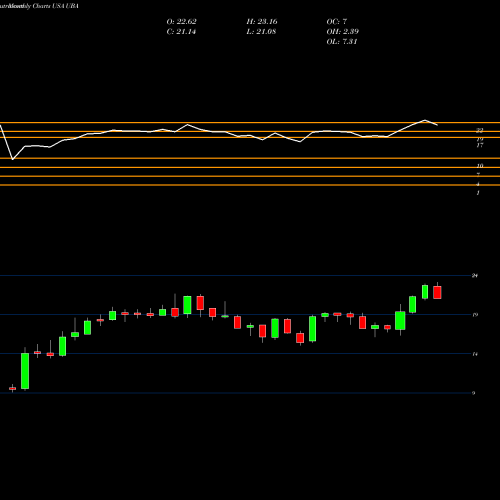Click the line chart's lowest dip near its start
This screenshot has width=500, height=500.
[13, 159]
